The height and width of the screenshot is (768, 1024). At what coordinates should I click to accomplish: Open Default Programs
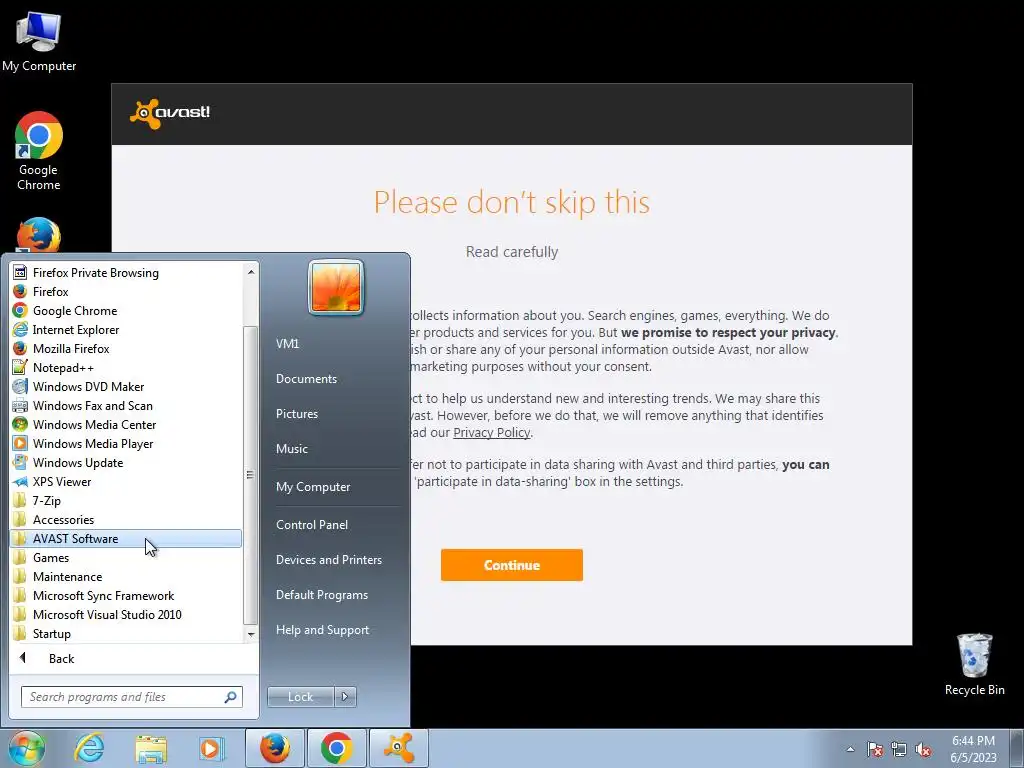point(321,595)
